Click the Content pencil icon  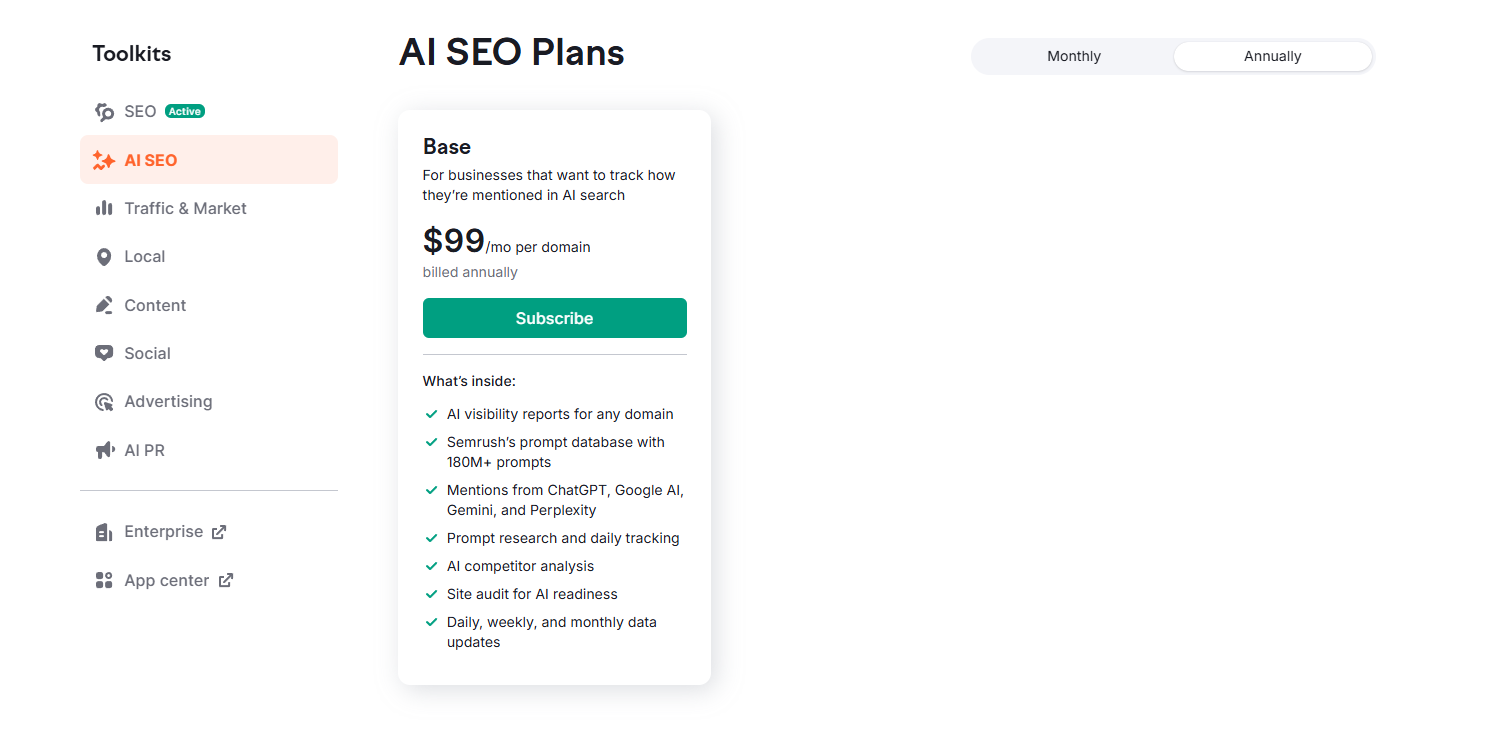click(104, 304)
